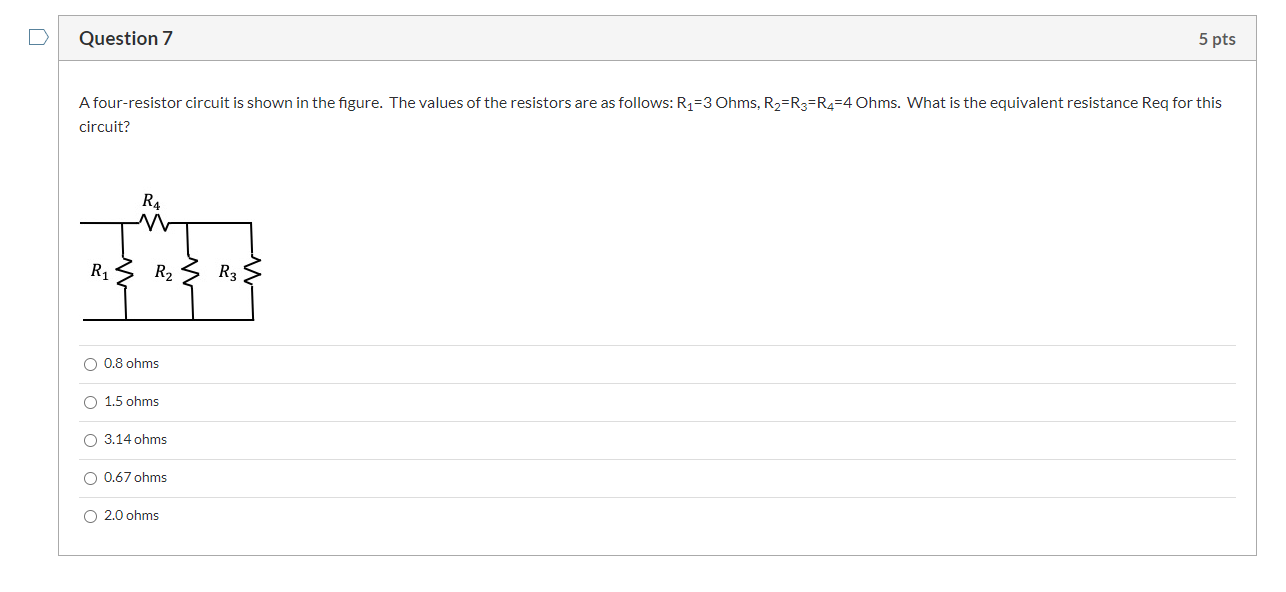1286x592 pixels.
Task: Click the 2.0 ohms answer label text
Action: [x=130, y=516]
